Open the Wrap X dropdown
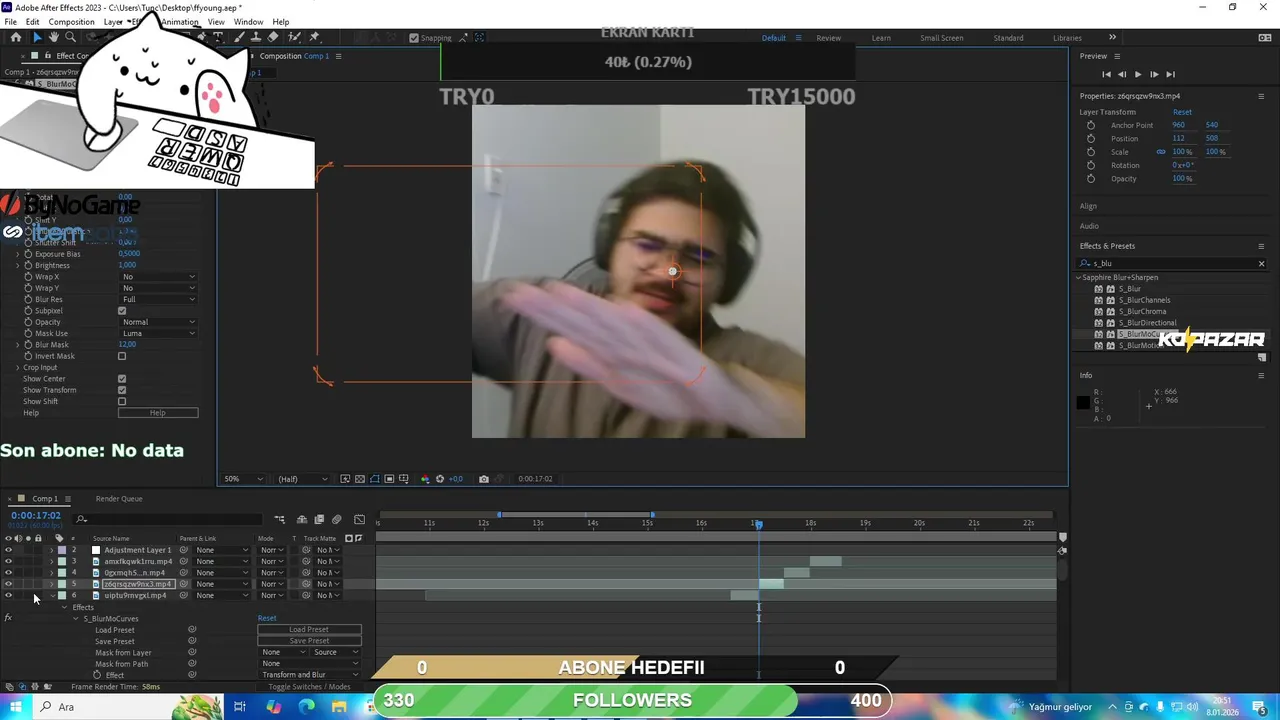Screen dimensions: 1280x720 click(158, 277)
